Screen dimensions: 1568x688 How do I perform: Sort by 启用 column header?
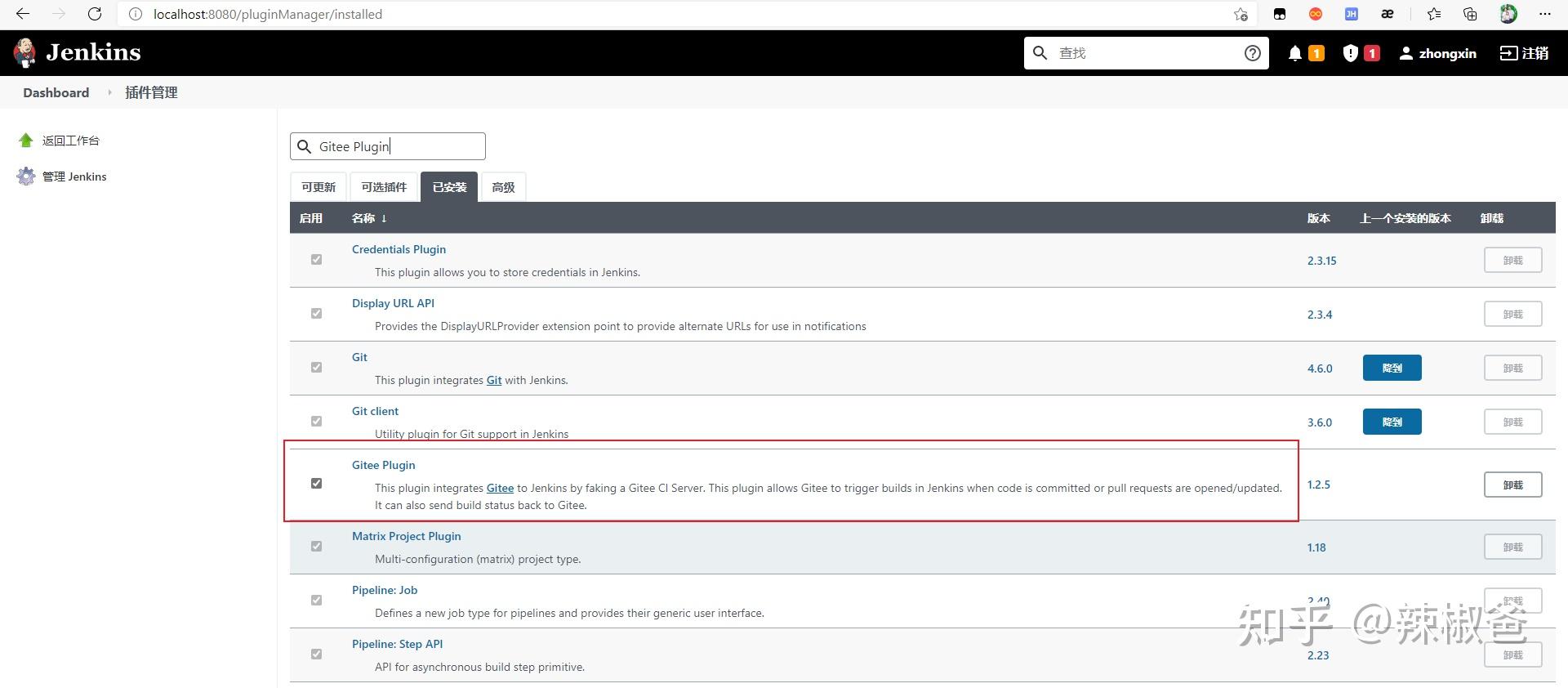310,218
